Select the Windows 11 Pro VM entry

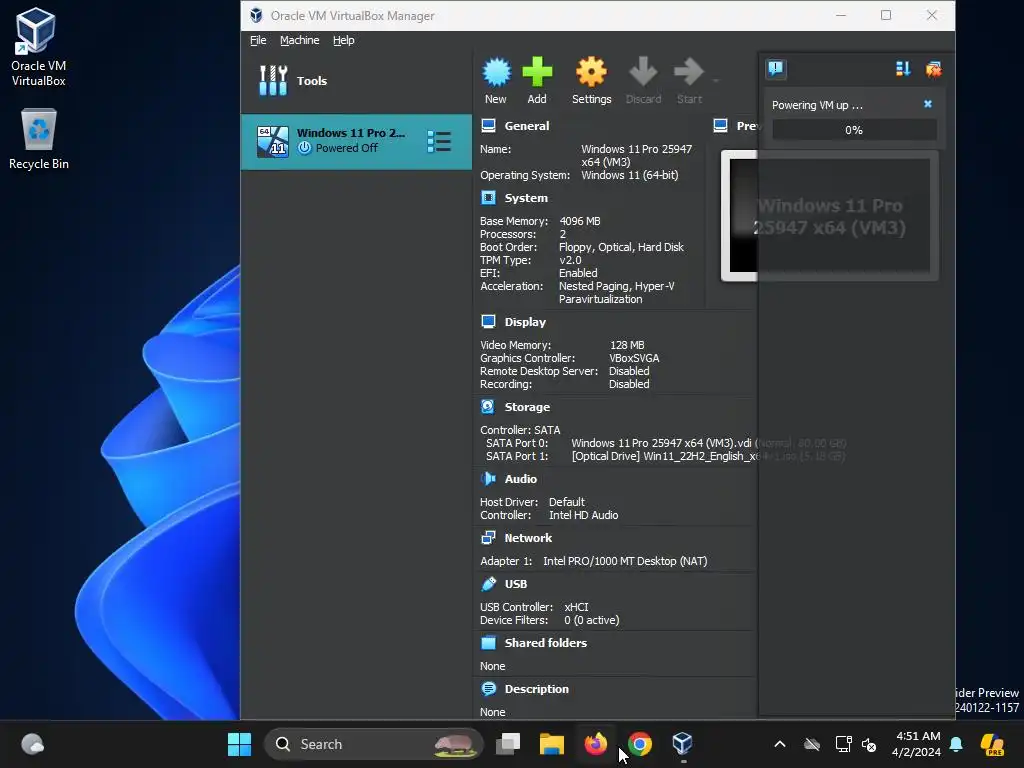[357, 141]
